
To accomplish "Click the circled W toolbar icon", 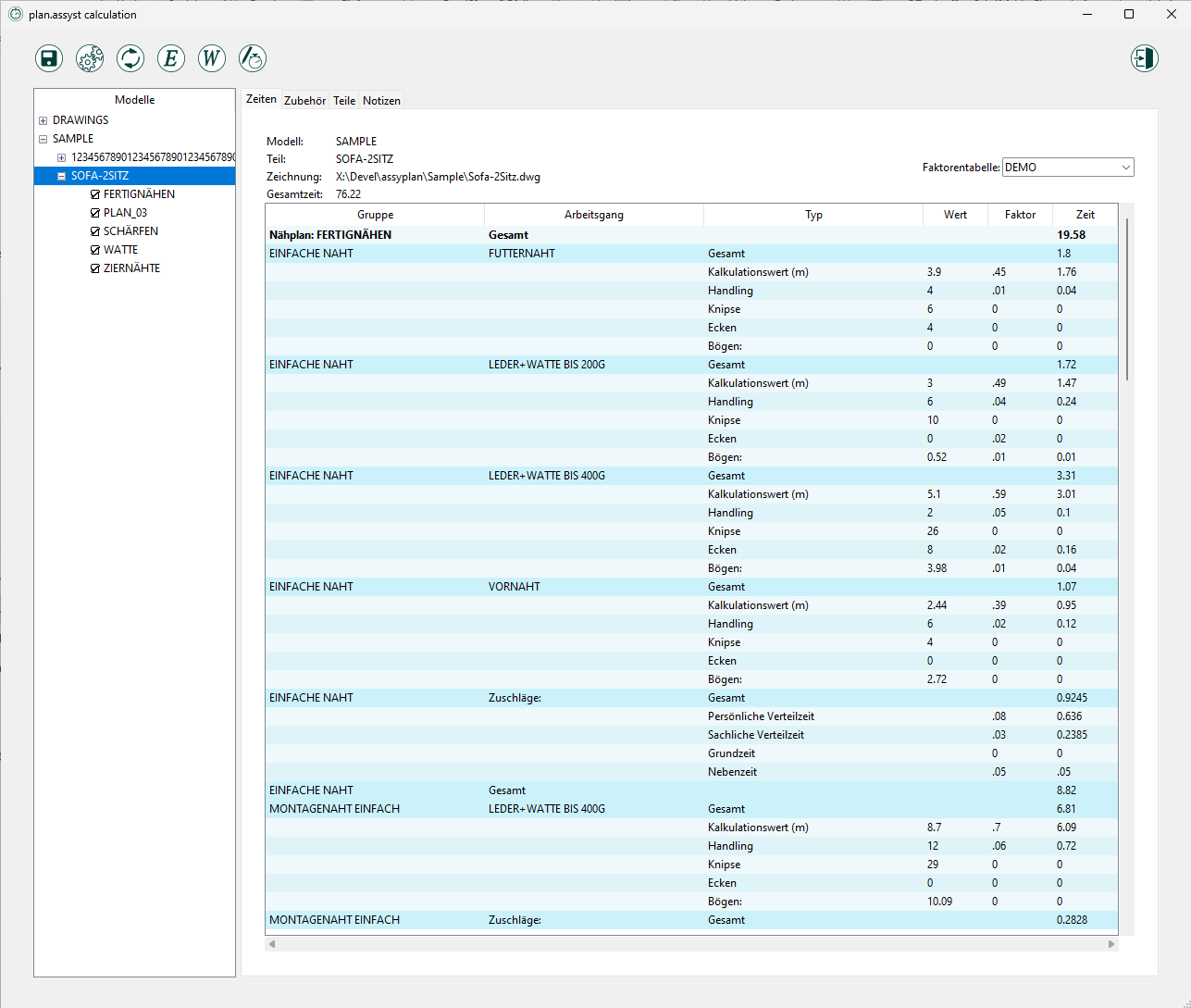I will pyautogui.click(x=212, y=58).
